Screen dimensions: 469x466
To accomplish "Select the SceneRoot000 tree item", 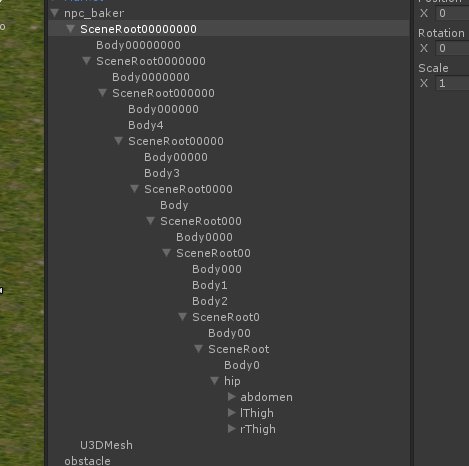I will 201,221.
